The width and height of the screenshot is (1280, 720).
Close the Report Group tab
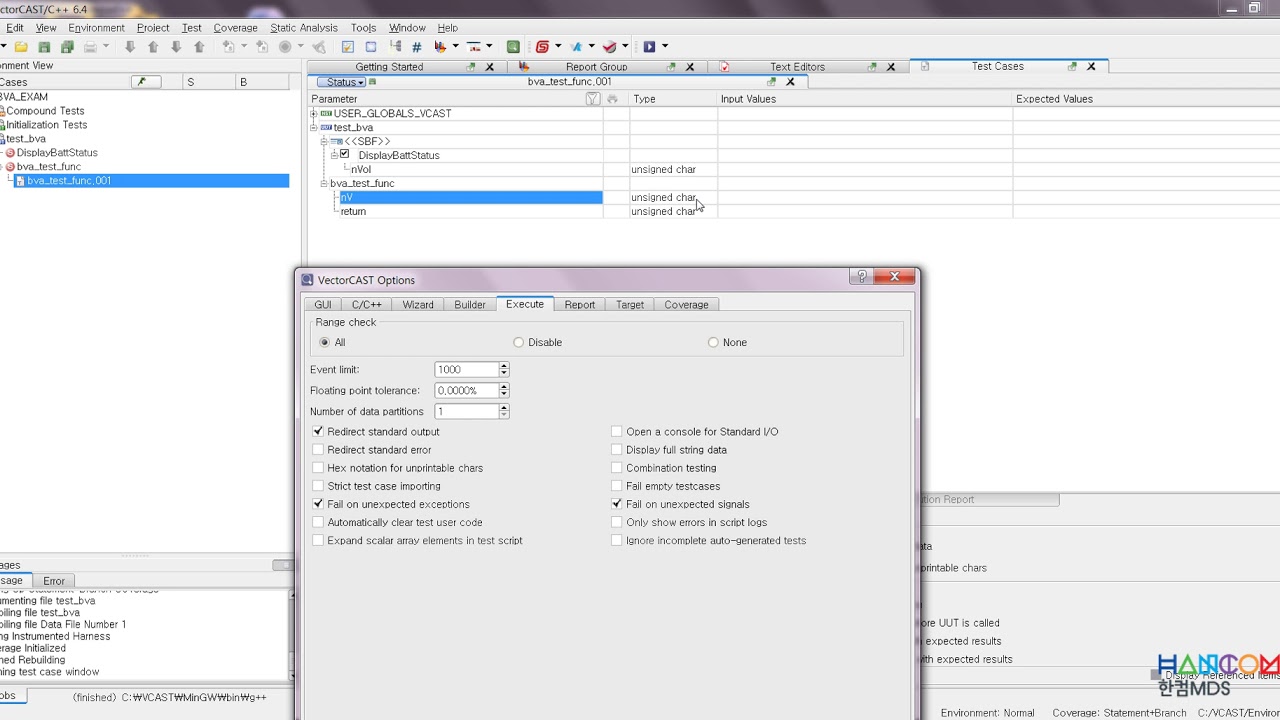(689, 67)
